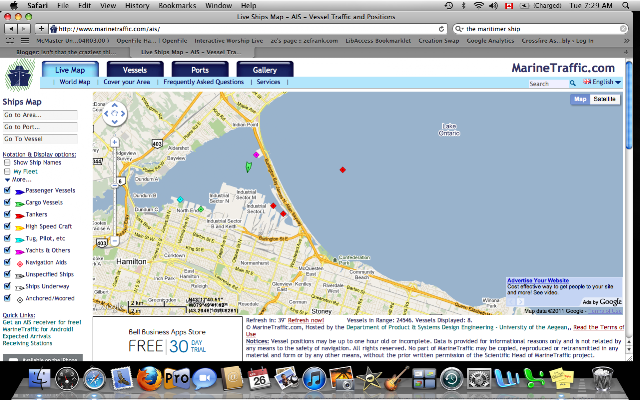This screenshot has height=400, width=640.
Task: Switch to Satellite map view
Action: 604,99
